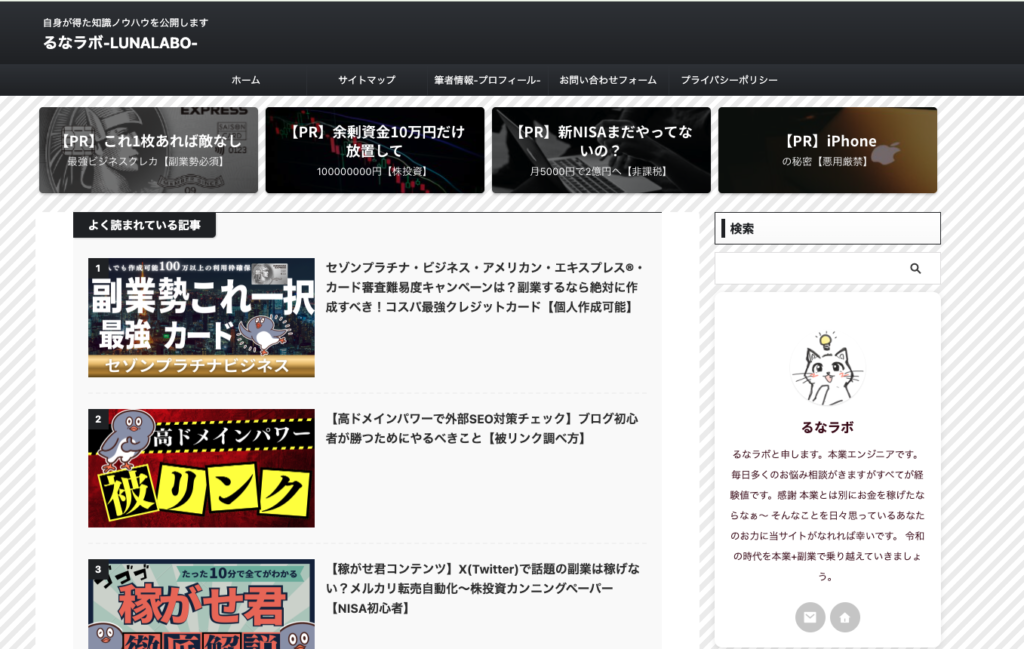Go to お問い合わせフォーム page
Image resolution: width=1024 pixels, height=649 pixels.
point(608,80)
